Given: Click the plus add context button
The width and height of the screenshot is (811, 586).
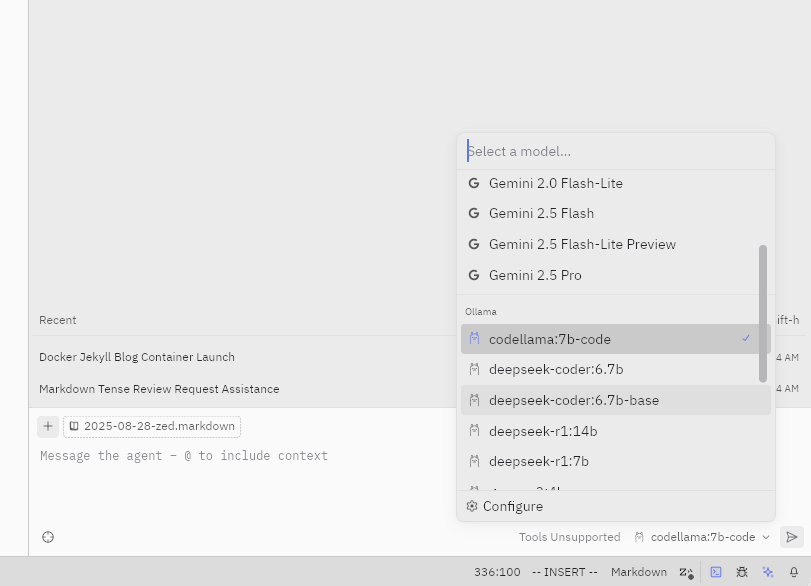Looking at the screenshot, I should point(48,427).
